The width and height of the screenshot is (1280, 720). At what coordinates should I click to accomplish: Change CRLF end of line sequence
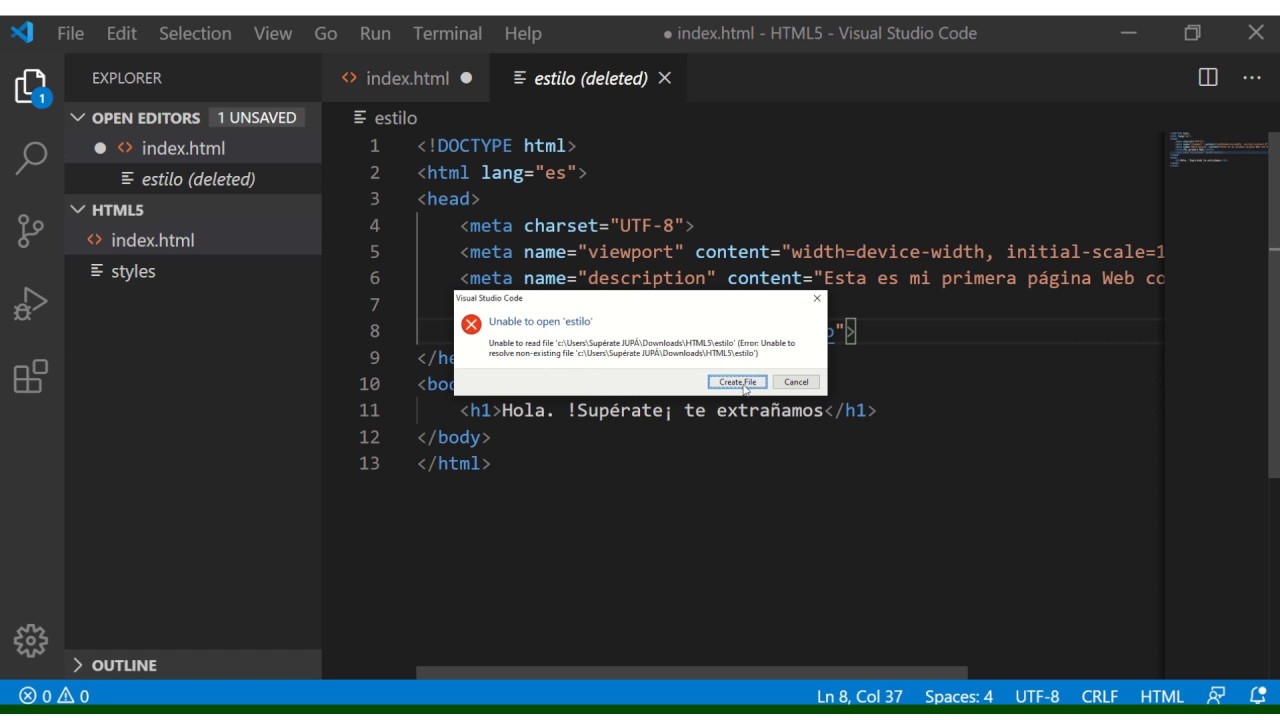1100,696
